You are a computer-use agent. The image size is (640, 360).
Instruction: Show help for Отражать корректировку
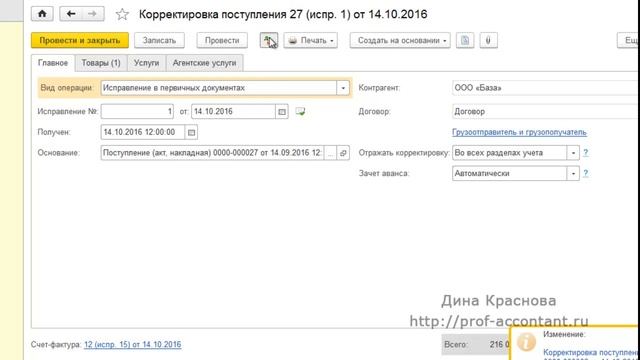(x=586, y=153)
